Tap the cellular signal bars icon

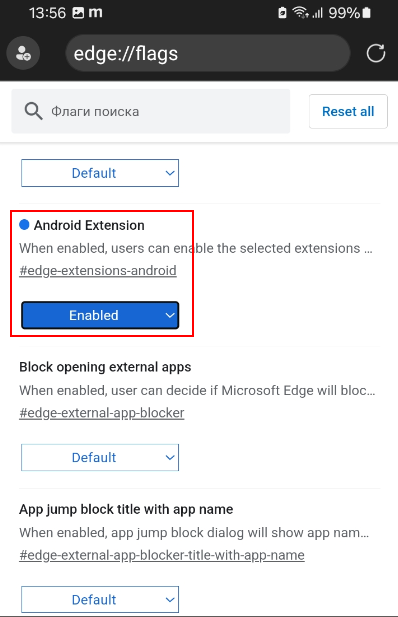(317, 13)
